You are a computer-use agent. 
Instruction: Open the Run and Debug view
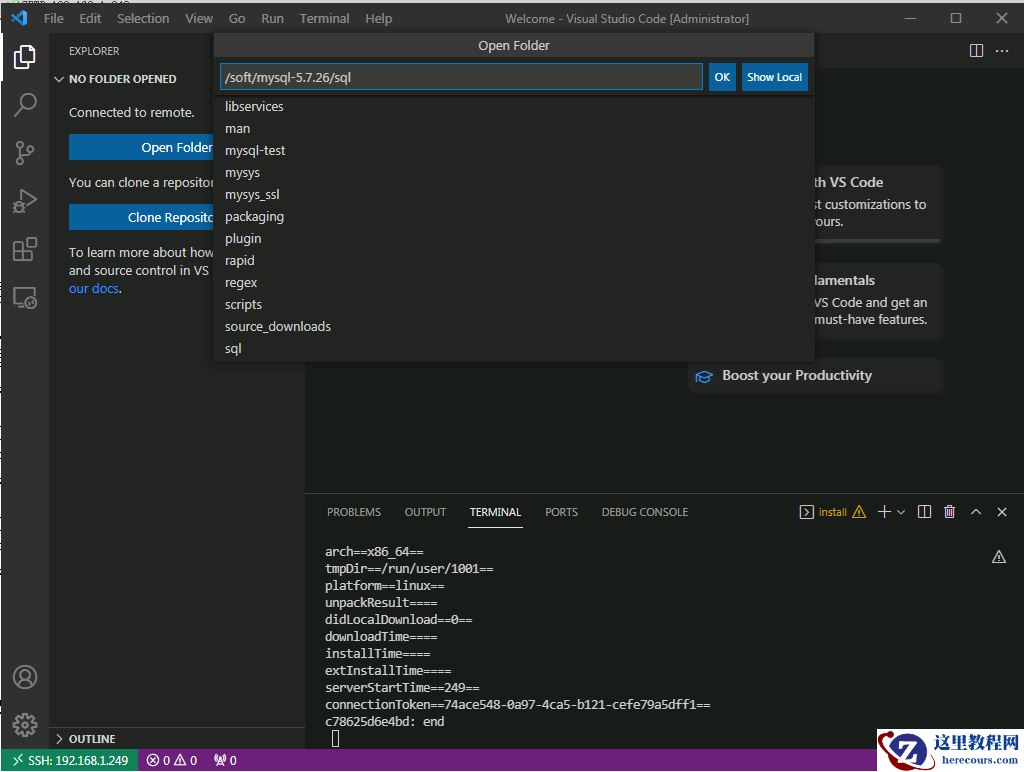point(25,201)
